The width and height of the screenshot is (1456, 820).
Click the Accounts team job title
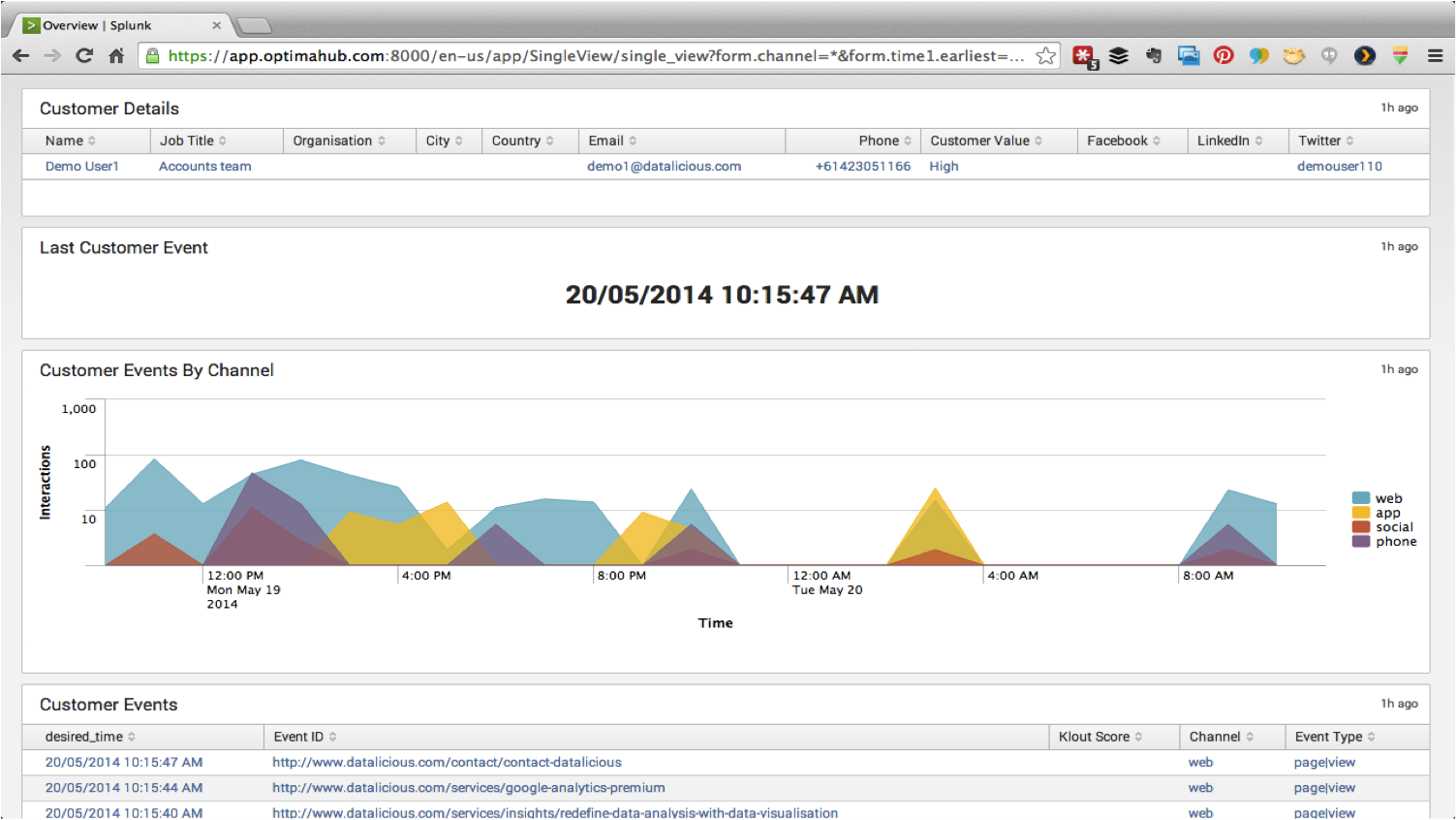click(x=204, y=167)
